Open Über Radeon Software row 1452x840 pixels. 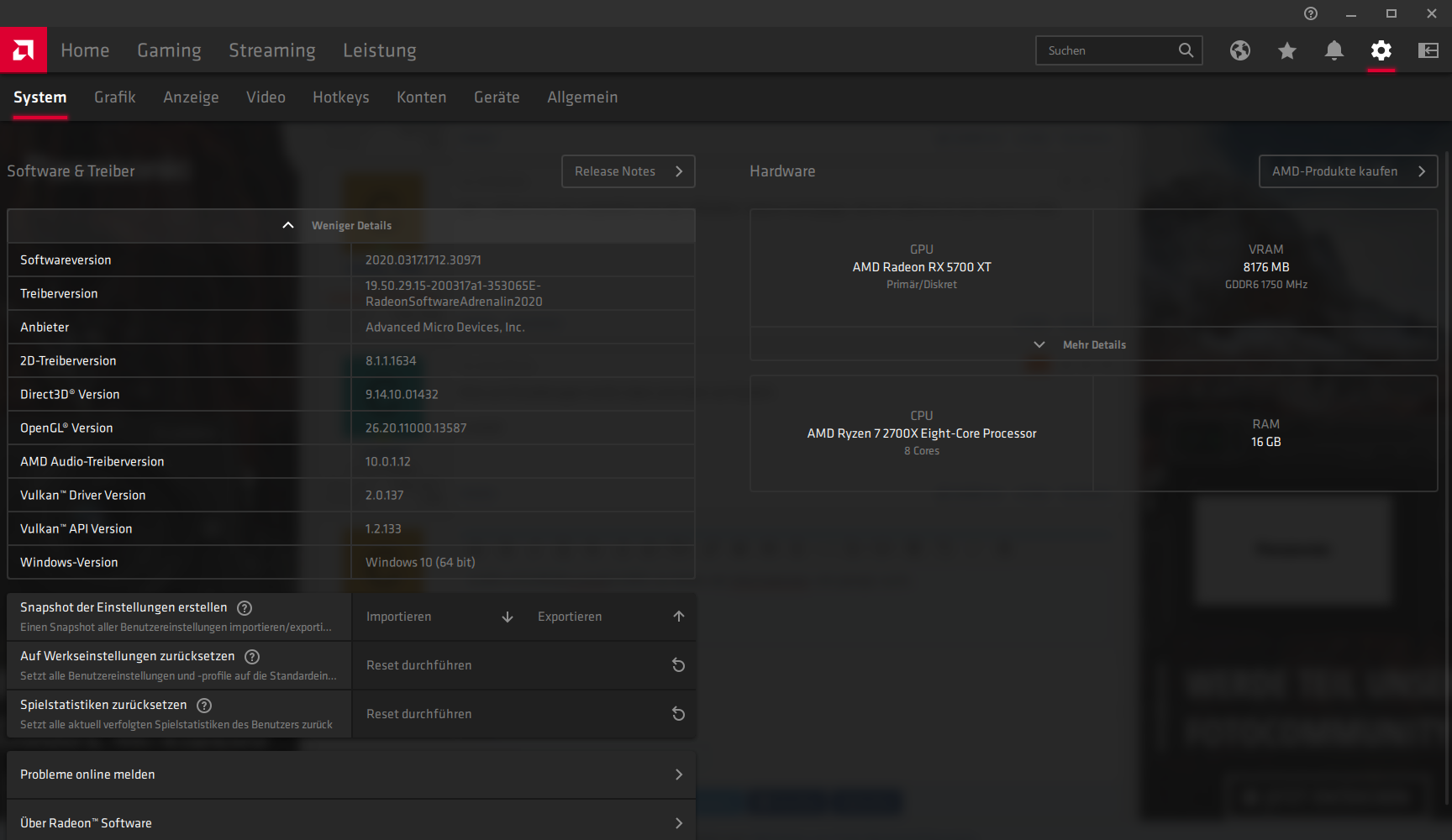point(351,823)
